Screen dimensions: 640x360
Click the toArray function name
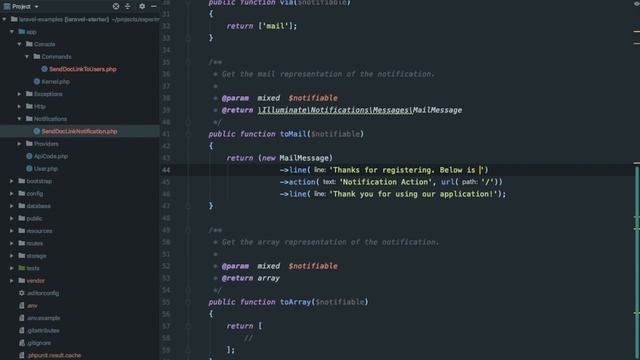coord(296,302)
